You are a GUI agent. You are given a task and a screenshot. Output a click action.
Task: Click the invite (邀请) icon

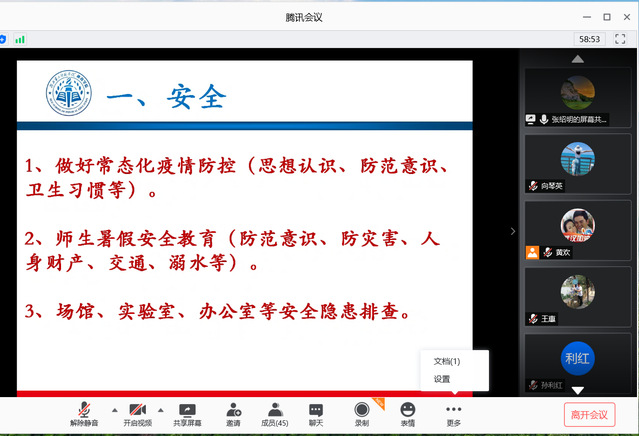pos(233,414)
